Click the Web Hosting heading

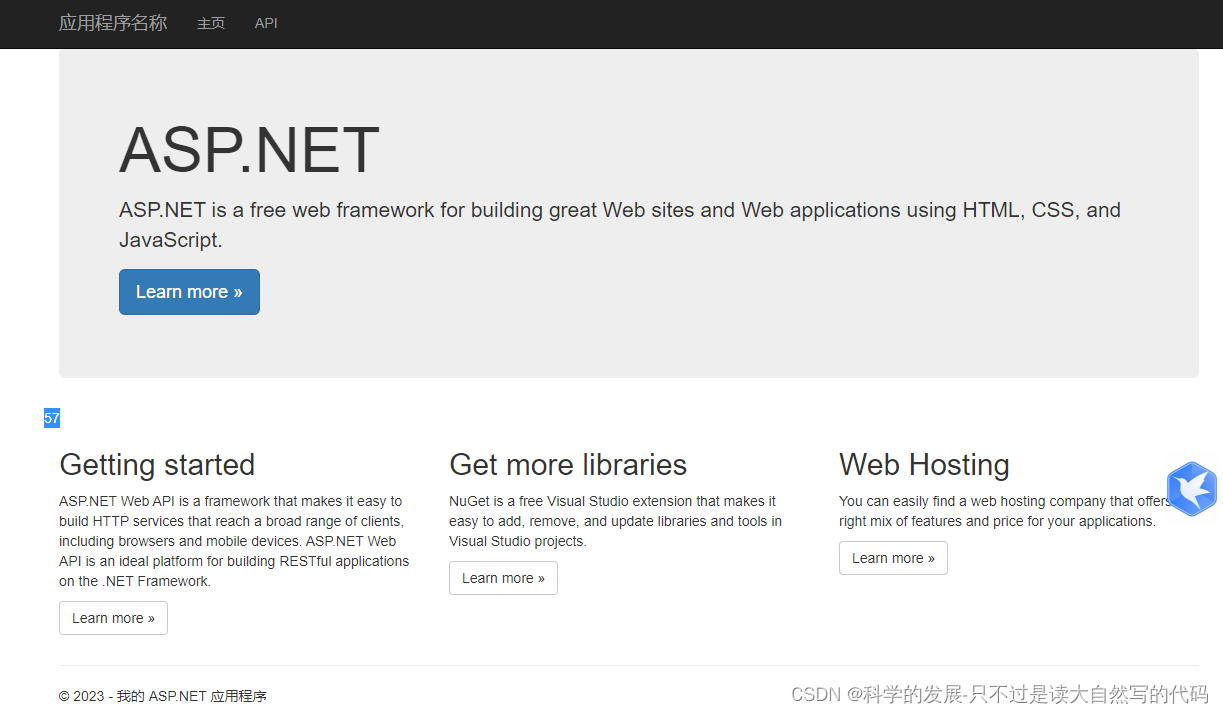click(924, 465)
